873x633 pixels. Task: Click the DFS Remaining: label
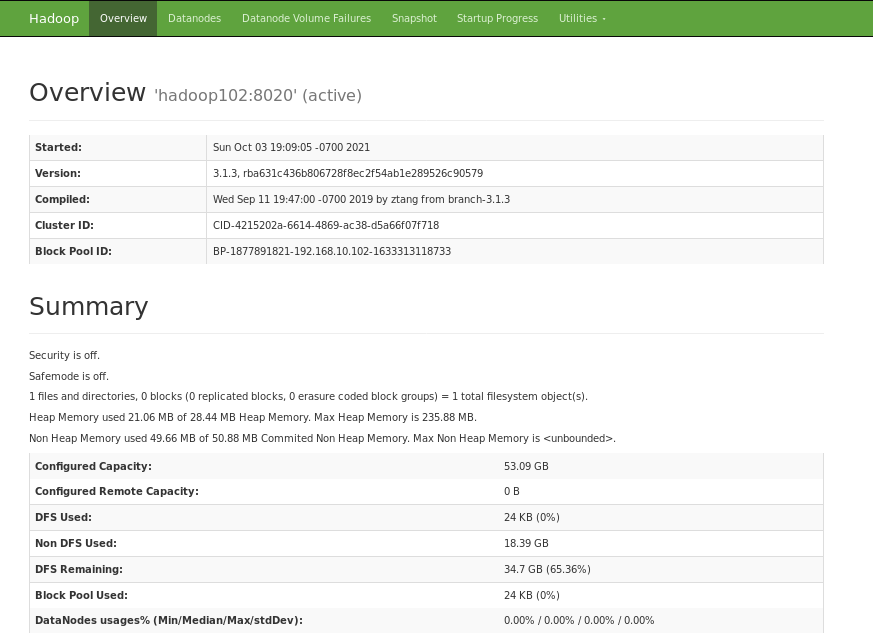[79, 570]
